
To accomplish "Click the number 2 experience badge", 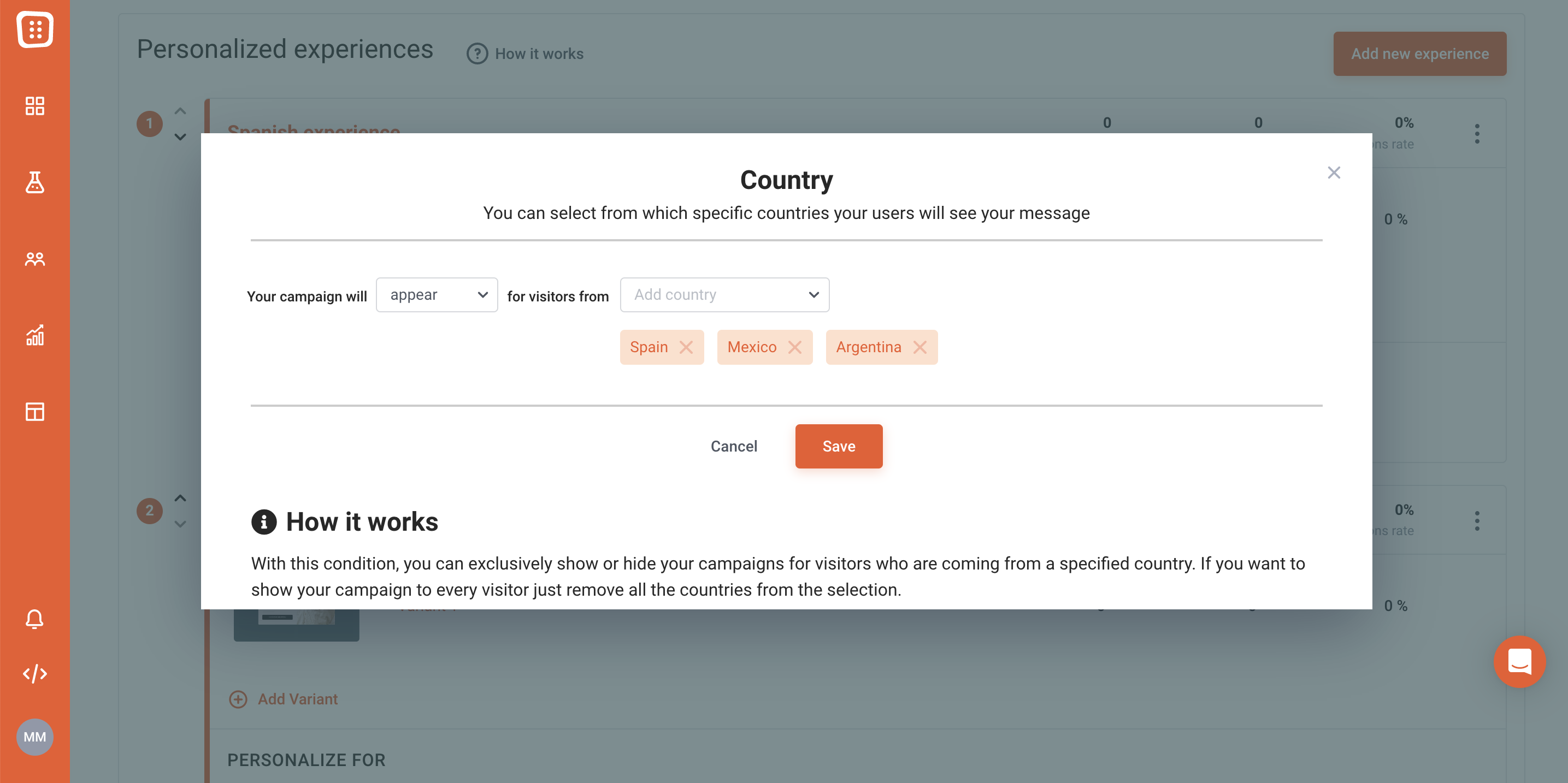I will pyautogui.click(x=149, y=511).
